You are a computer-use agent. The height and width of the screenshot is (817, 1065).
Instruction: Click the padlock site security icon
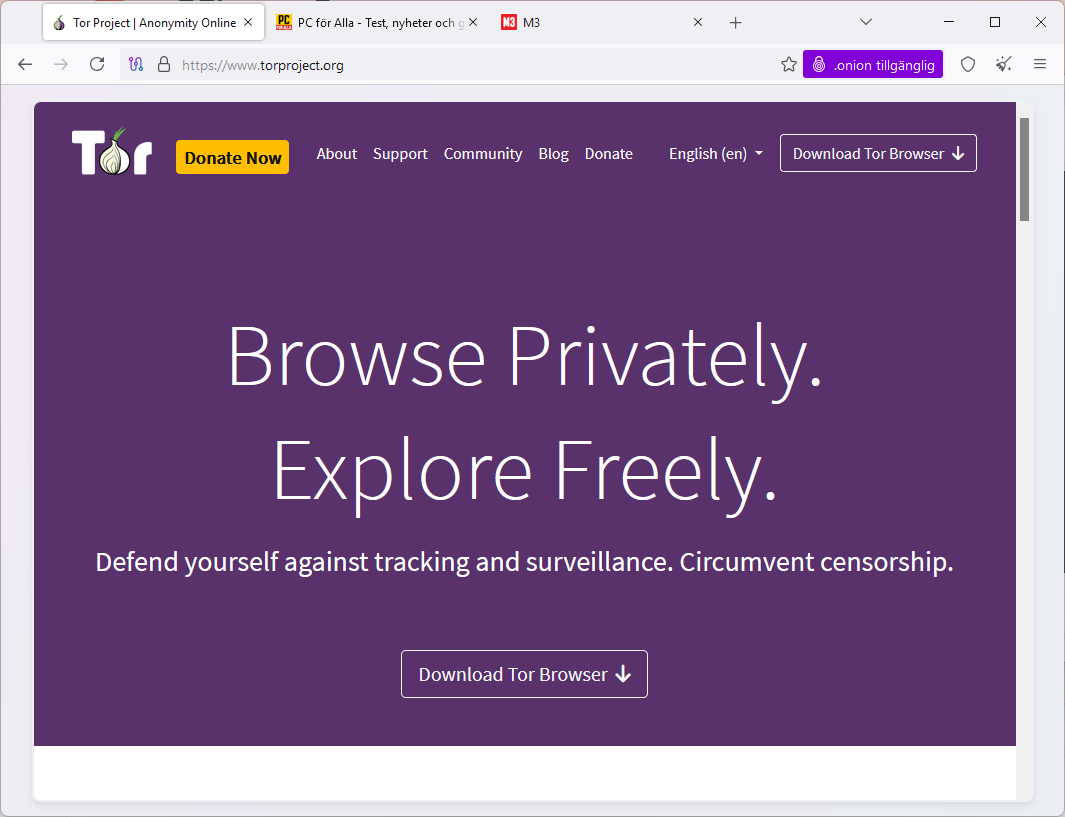click(x=163, y=64)
